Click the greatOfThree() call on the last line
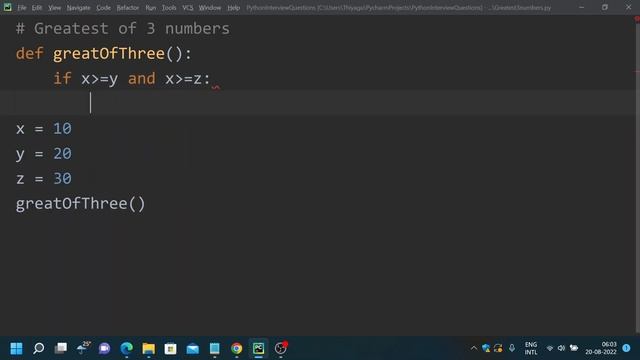This screenshot has height=360, width=640. pos(80,203)
